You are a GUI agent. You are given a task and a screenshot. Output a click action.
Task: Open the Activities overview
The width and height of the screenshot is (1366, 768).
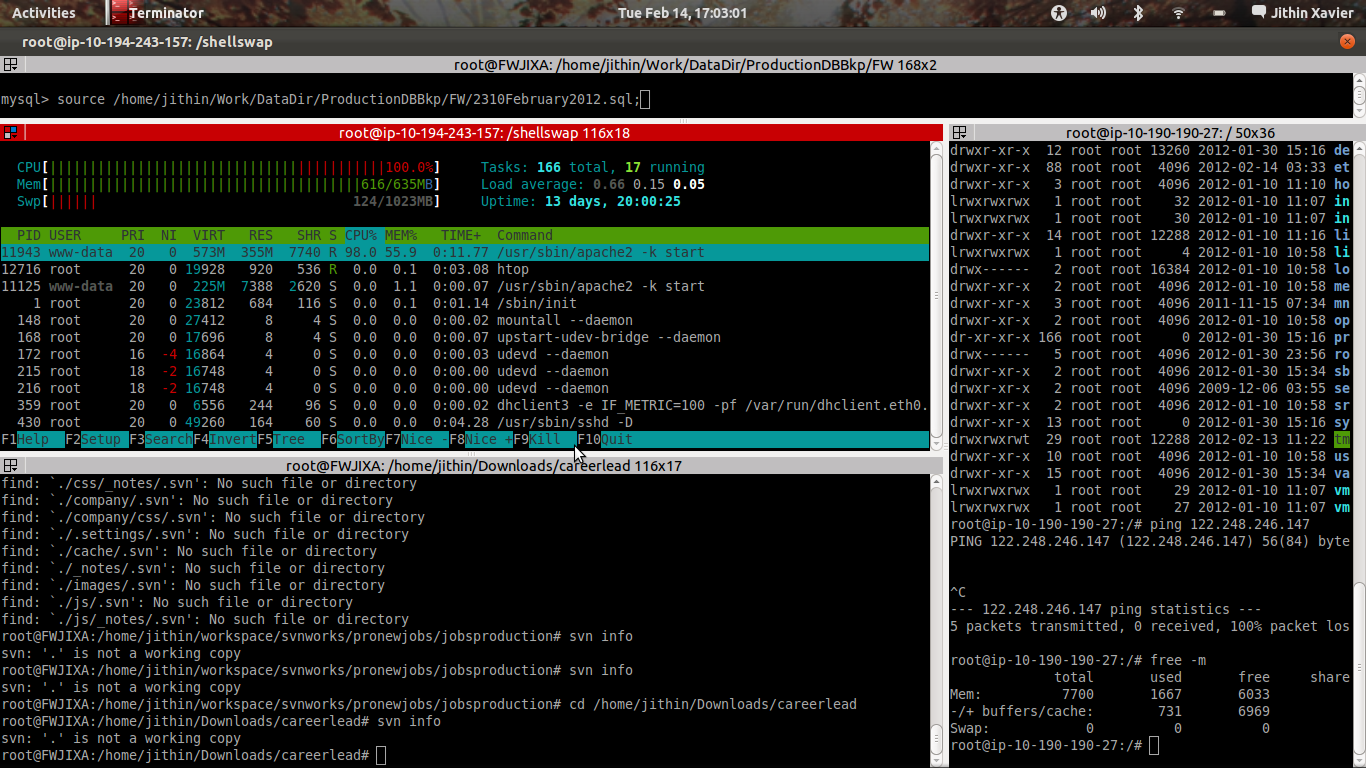(44, 13)
